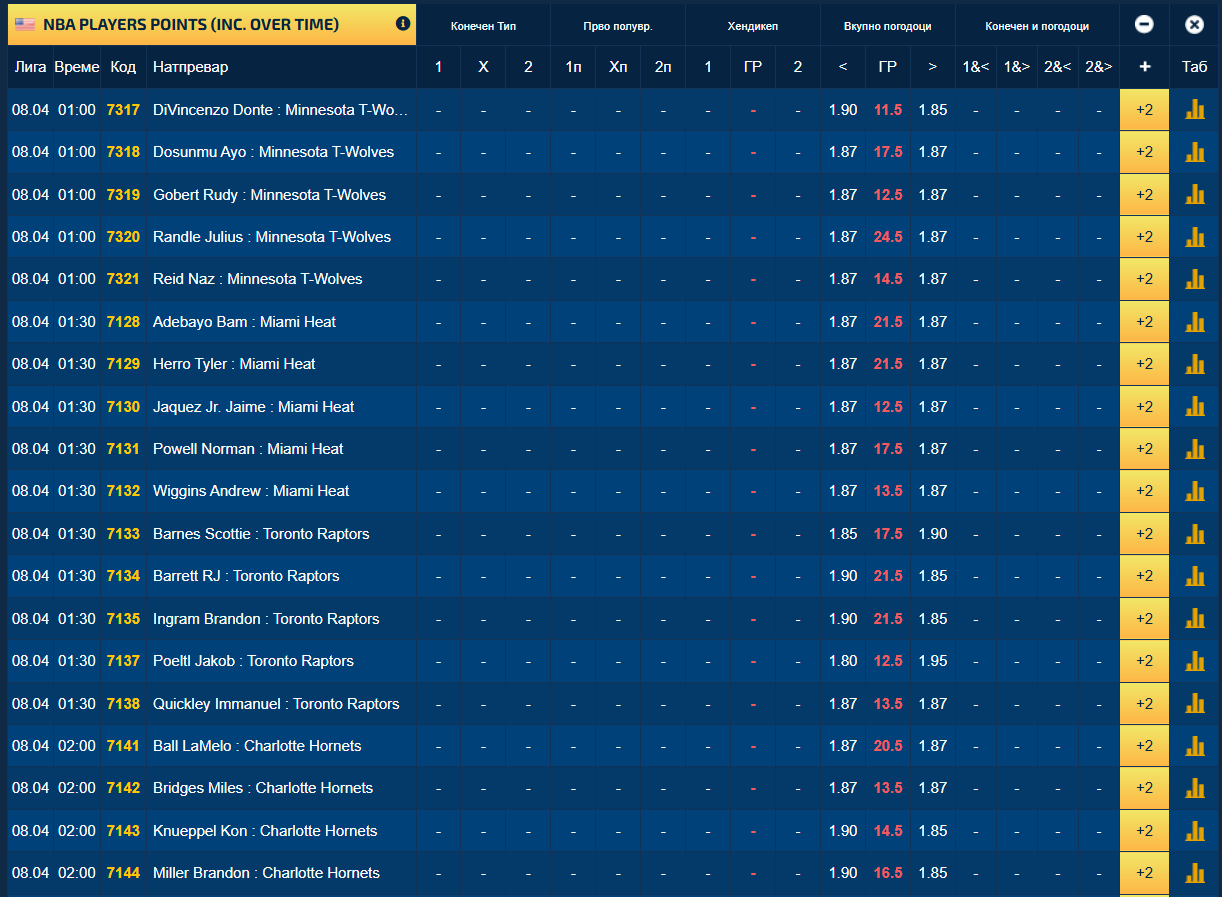Expand +2 more bets for Randle Julius
1222x897 pixels.
pos(1144,237)
